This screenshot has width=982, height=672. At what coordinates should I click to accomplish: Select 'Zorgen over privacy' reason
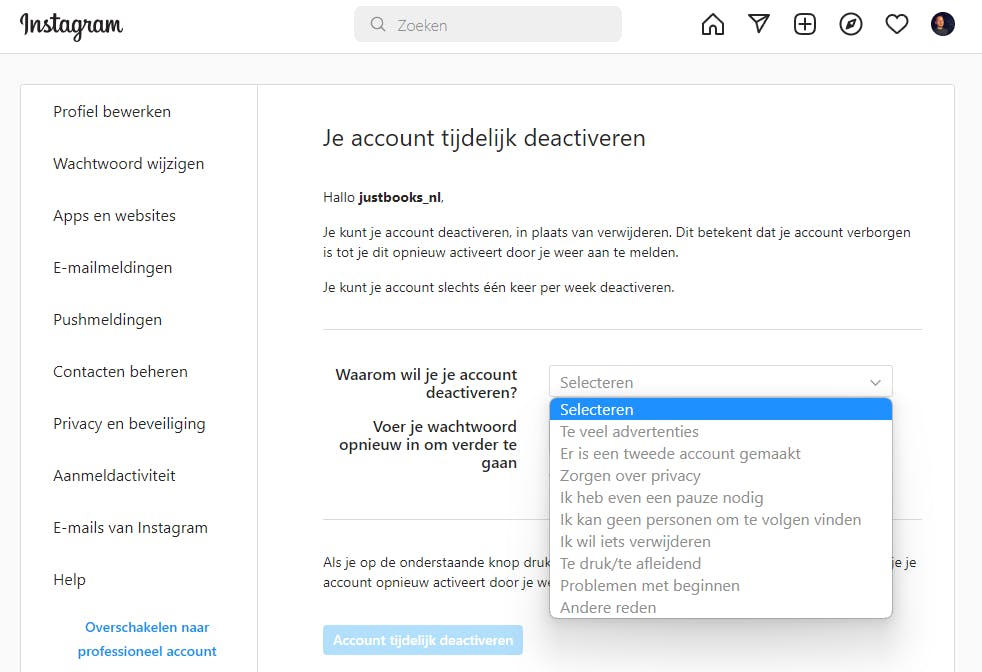coord(630,476)
